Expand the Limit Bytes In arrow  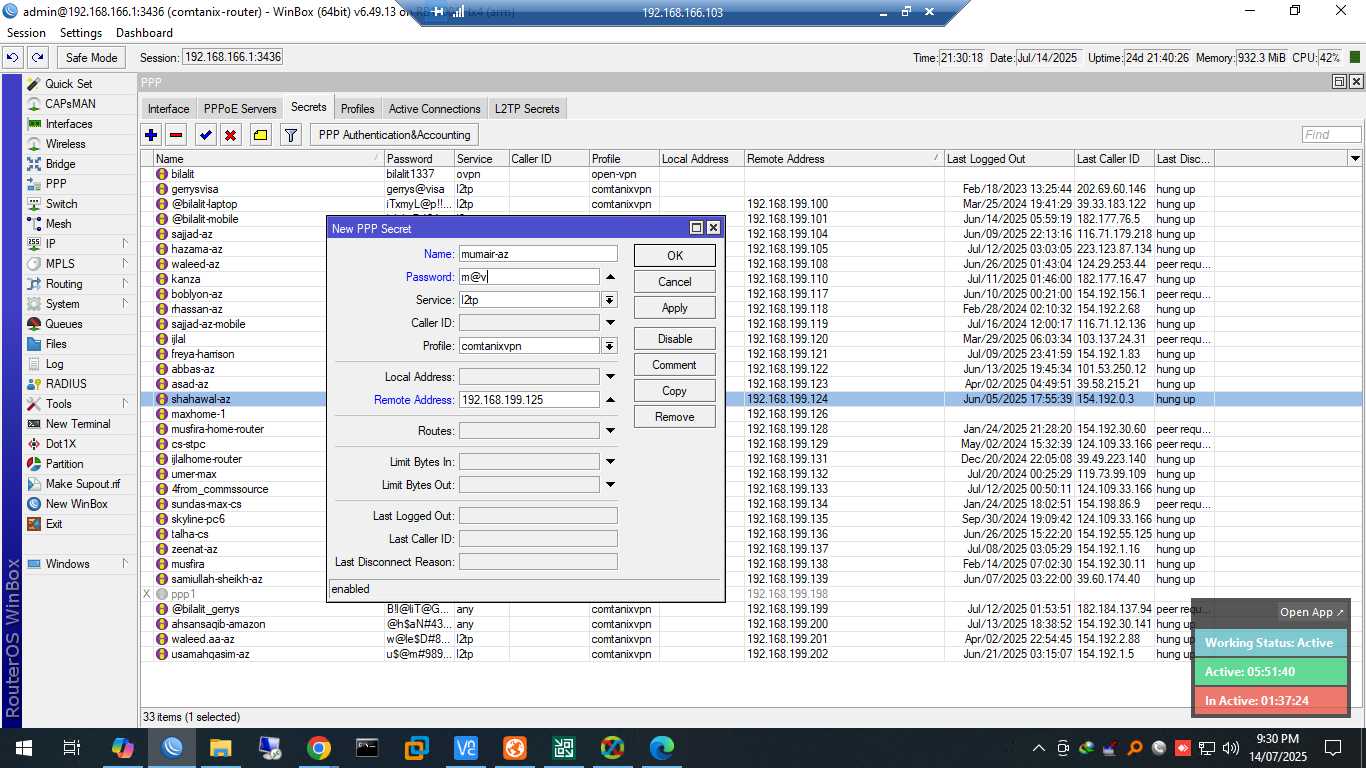click(x=610, y=462)
